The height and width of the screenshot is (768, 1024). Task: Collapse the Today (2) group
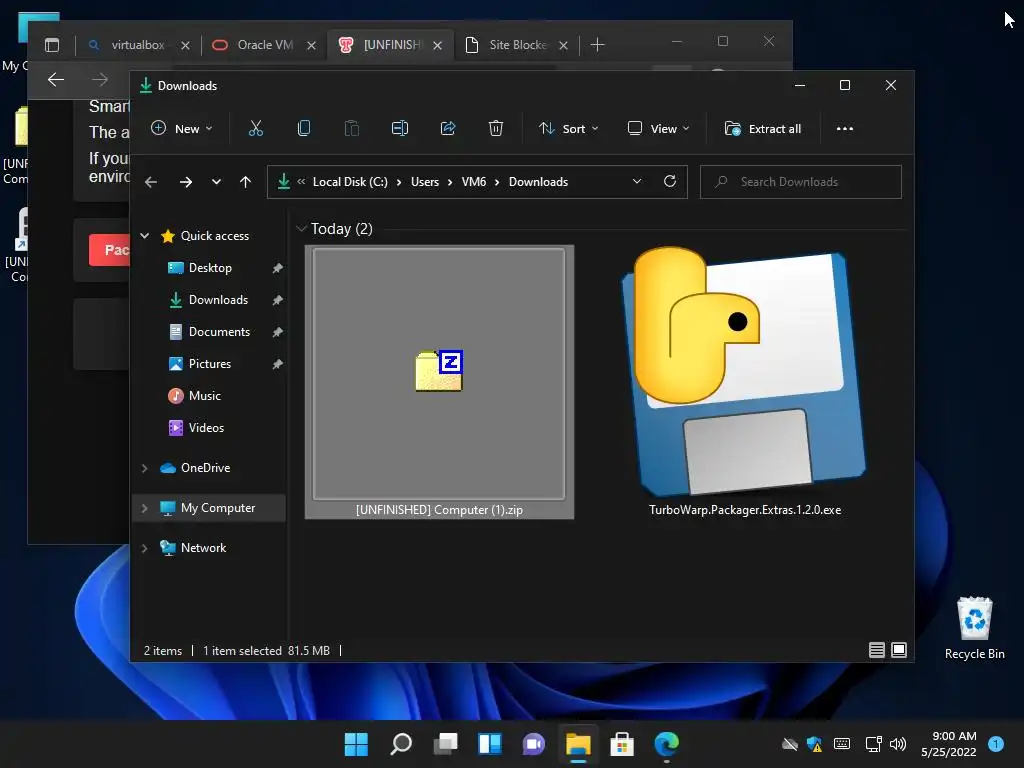point(301,229)
